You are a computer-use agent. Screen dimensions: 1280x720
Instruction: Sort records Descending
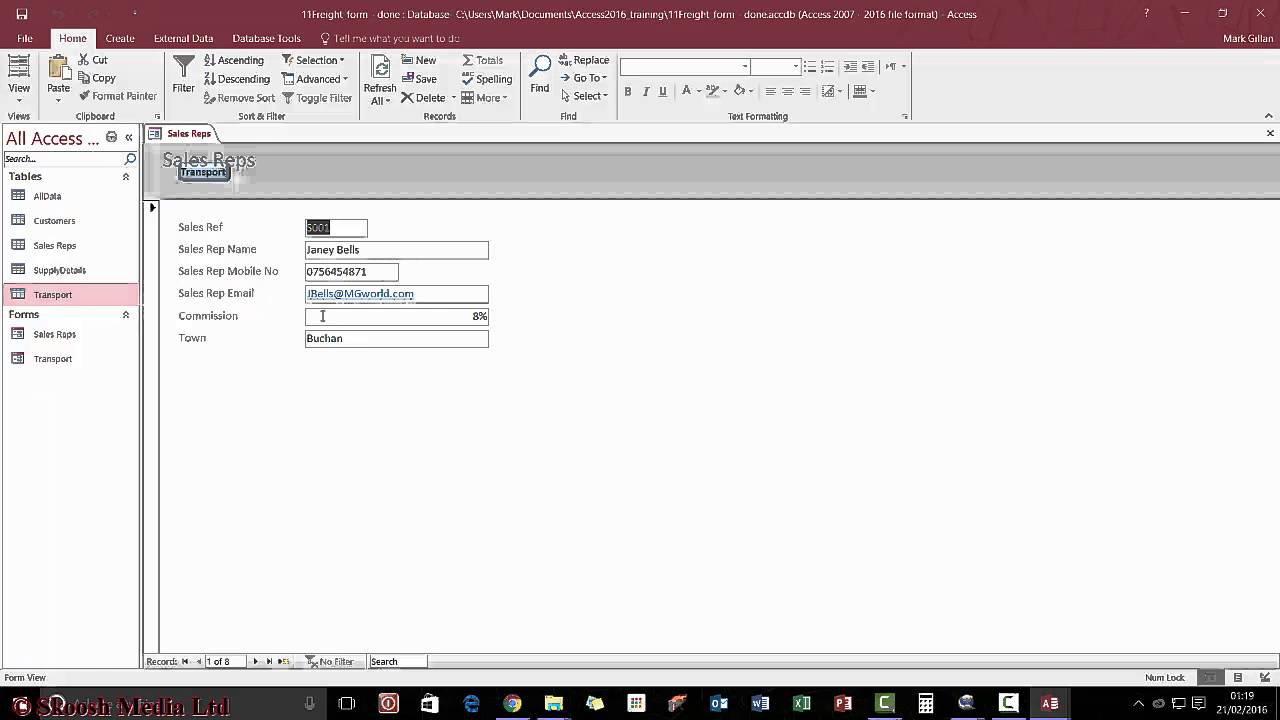point(237,79)
